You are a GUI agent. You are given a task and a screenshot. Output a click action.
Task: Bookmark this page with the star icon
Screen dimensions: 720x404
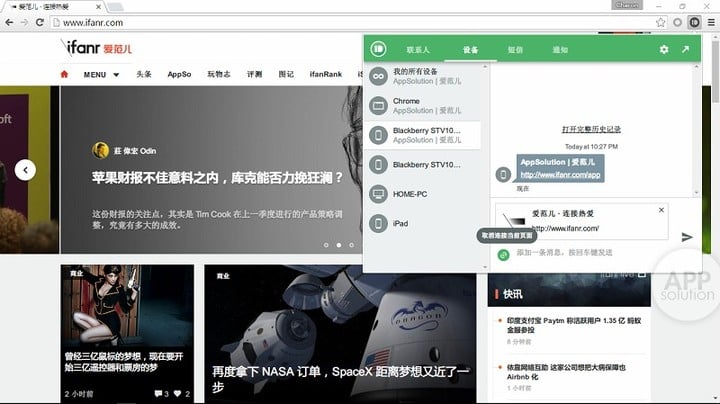(x=660, y=22)
